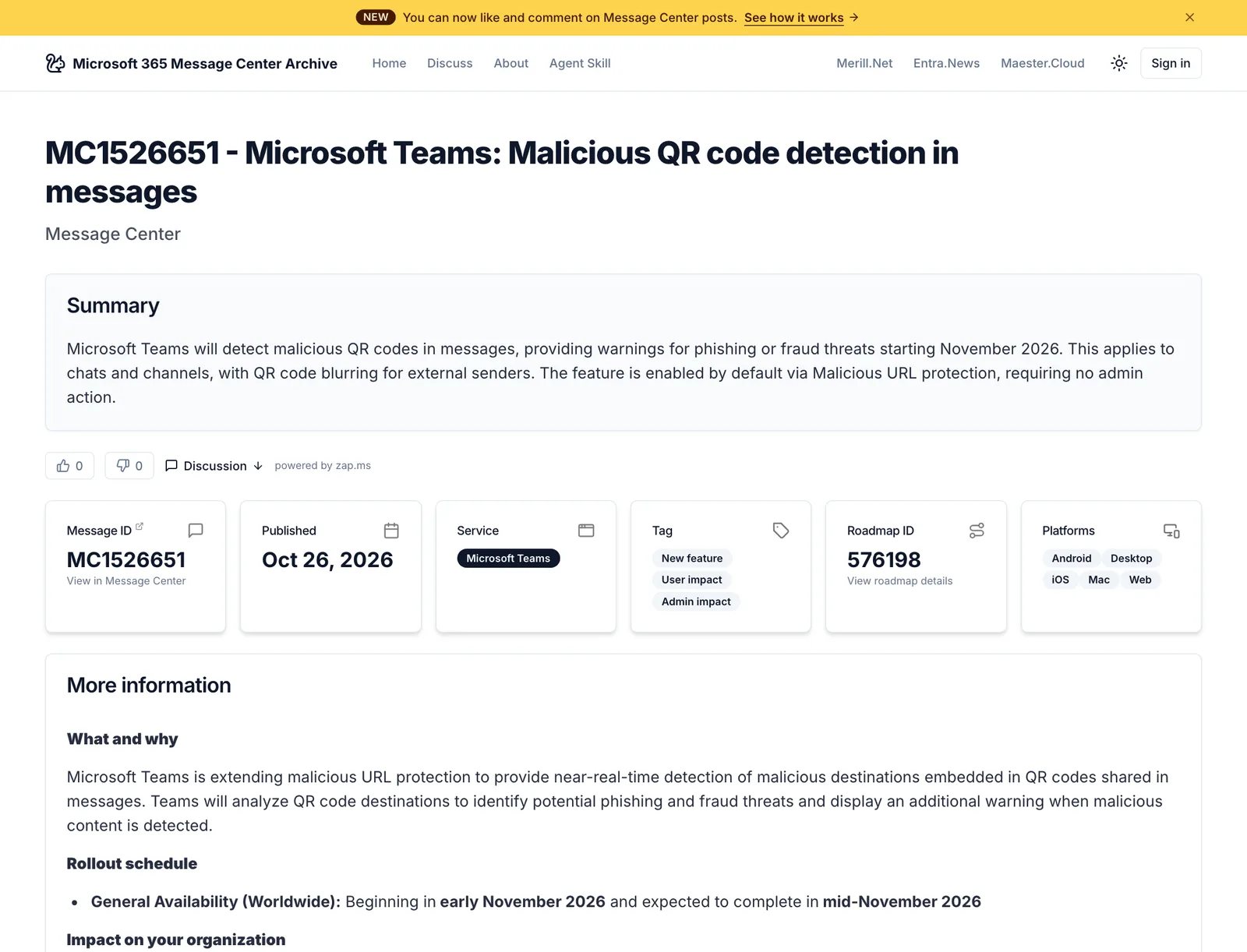Click the Rollout schedule subheading

[132, 863]
